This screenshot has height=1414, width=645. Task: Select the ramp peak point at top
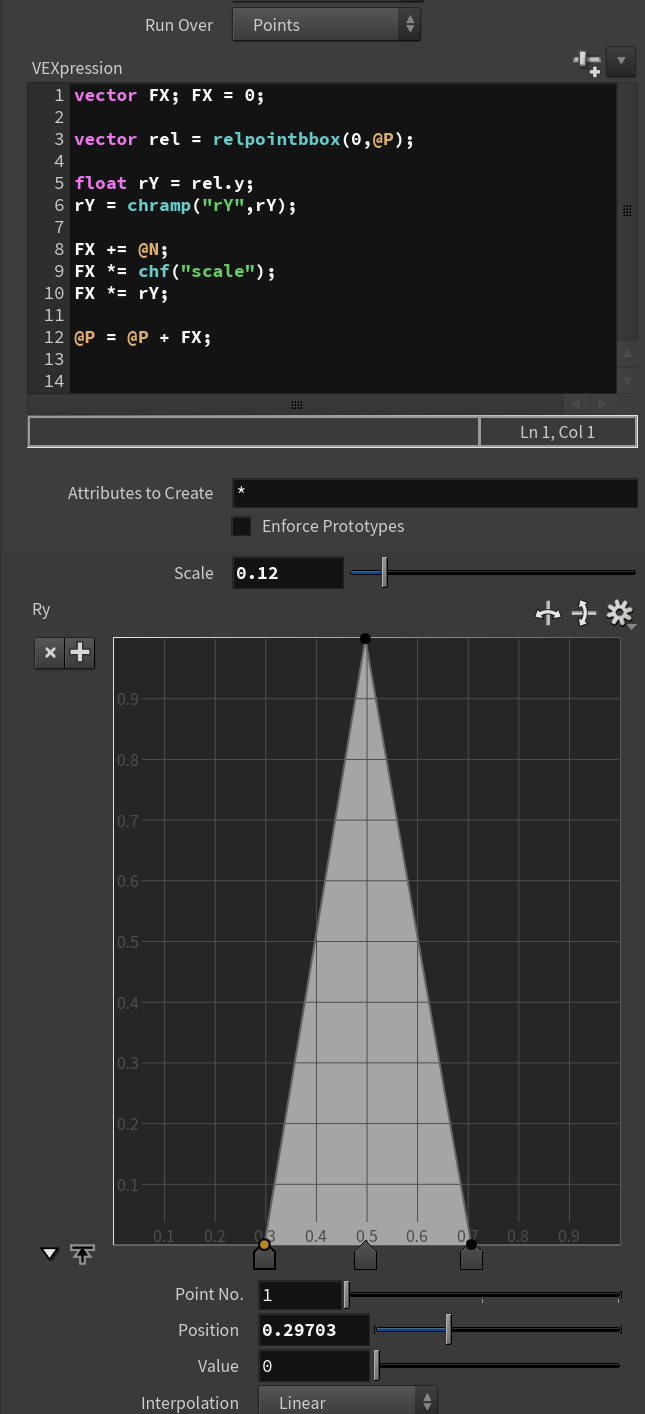pos(366,638)
